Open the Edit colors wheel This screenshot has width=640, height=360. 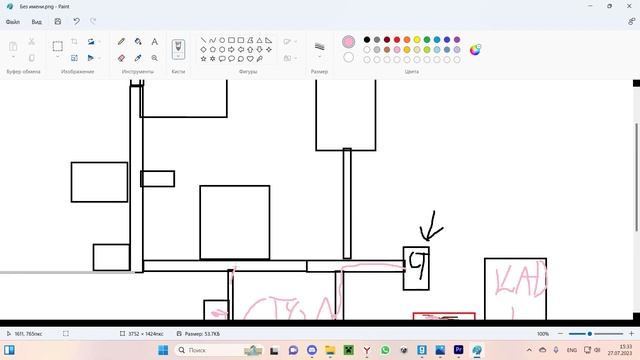tap(475, 50)
